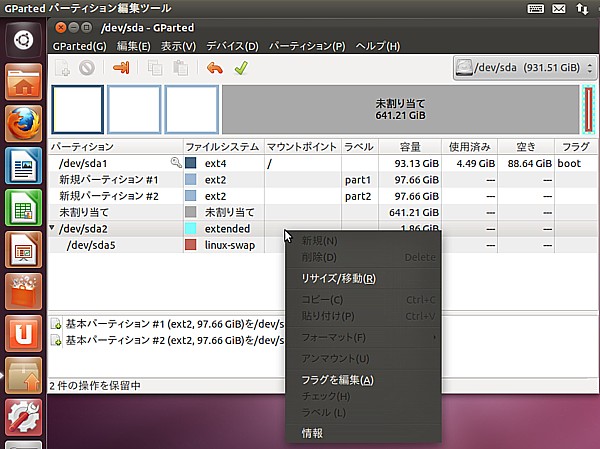Click the paste partition toolbar icon
This screenshot has height=449, width=600.
pyautogui.click(x=180, y=68)
